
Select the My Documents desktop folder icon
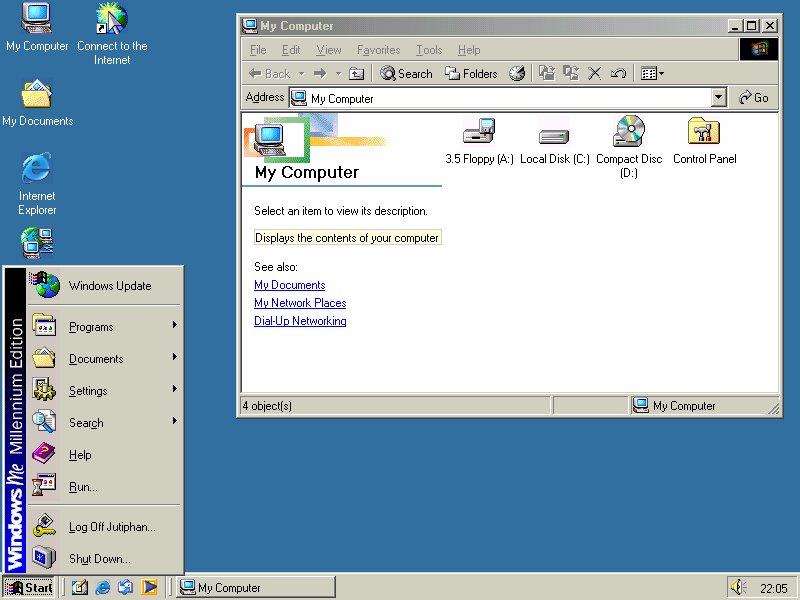coord(37,103)
